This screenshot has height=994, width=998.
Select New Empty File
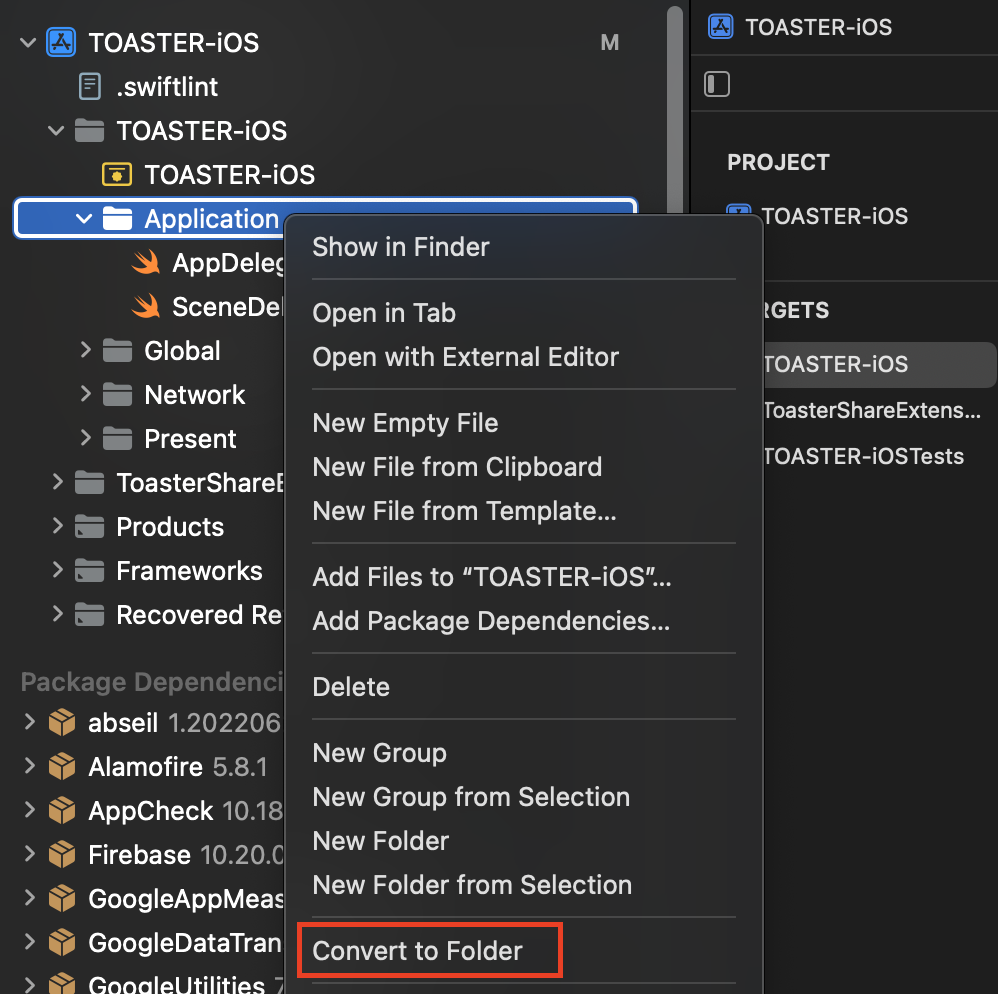pyautogui.click(x=405, y=423)
